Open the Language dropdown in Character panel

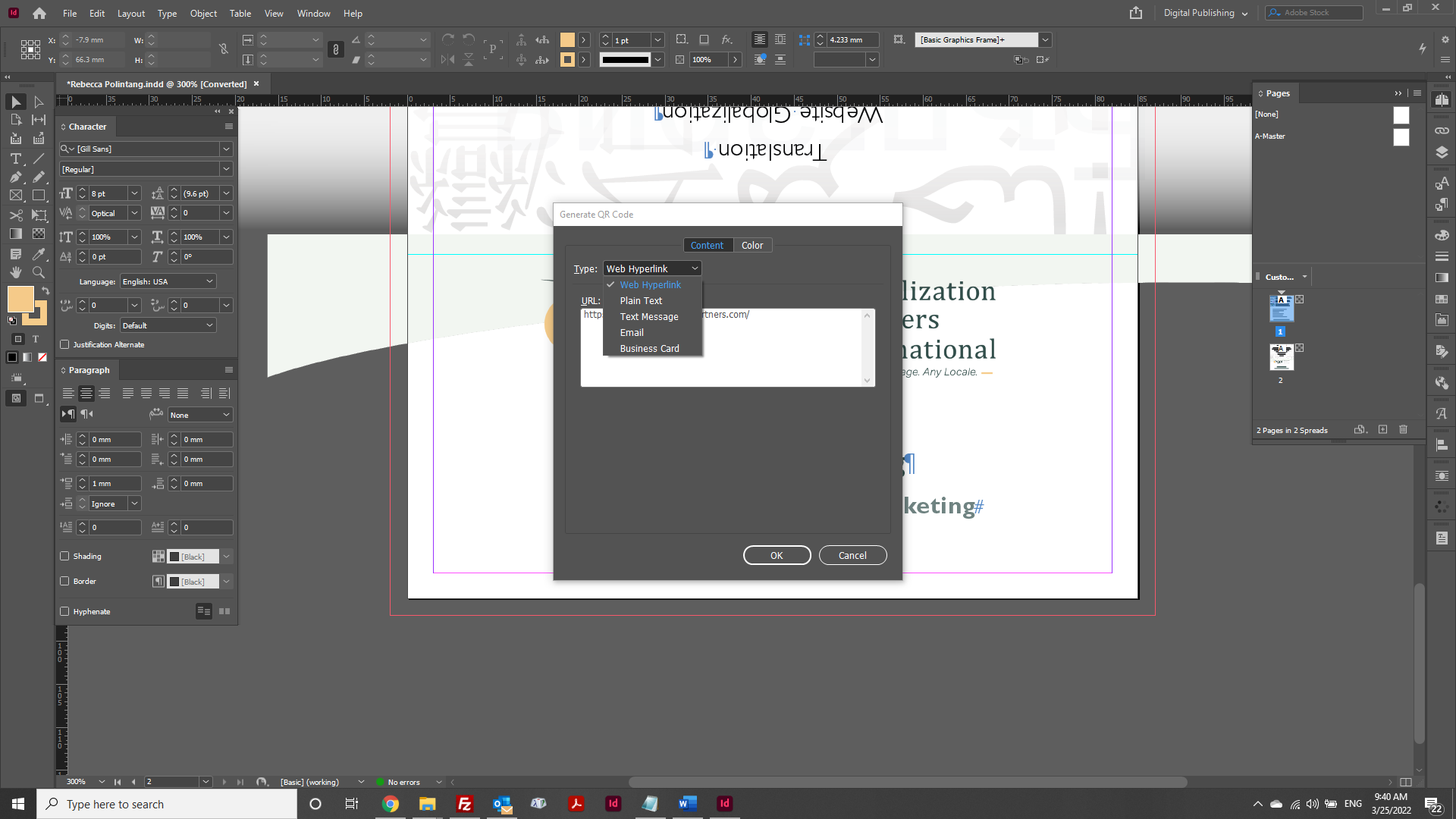tap(208, 281)
